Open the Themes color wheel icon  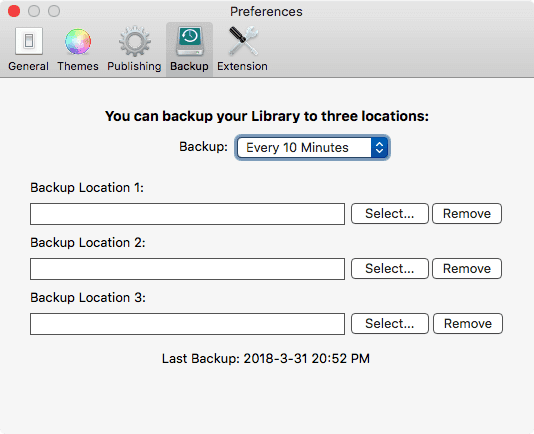coord(78,42)
